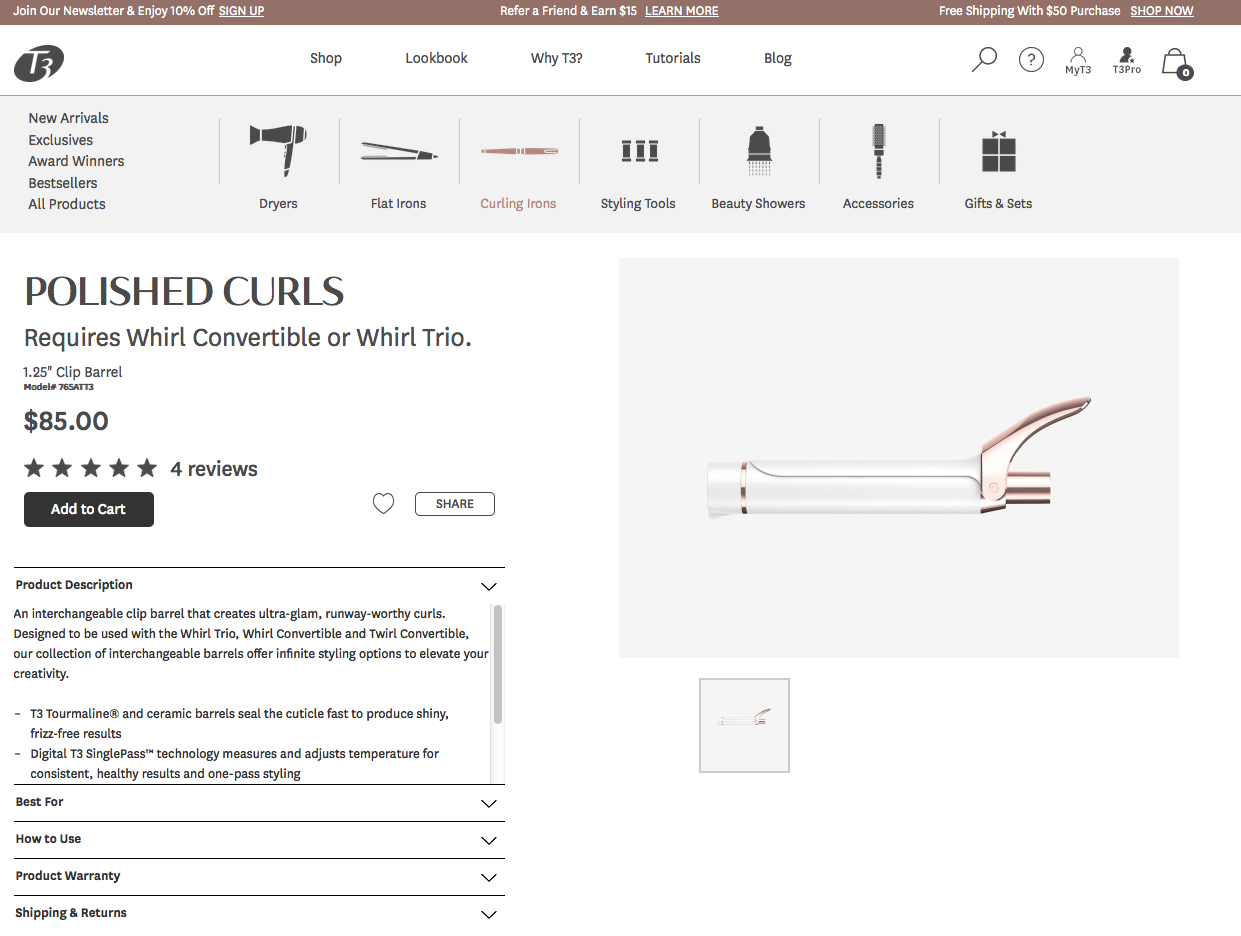The width and height of the screenshot is (1241, 936).
Task: Select the Beauty Showers showerhead icon
Action: coord(759,151)
